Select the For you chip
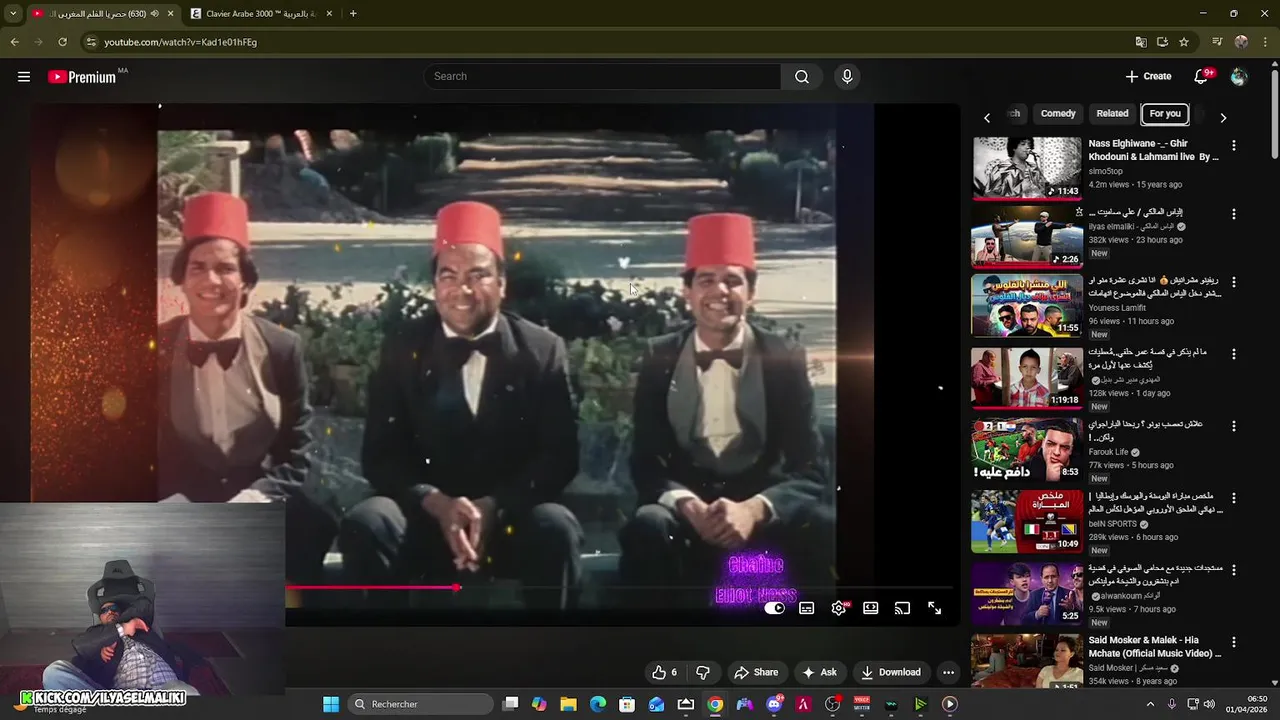The image size is (1280, 720). coord(1165,114)
